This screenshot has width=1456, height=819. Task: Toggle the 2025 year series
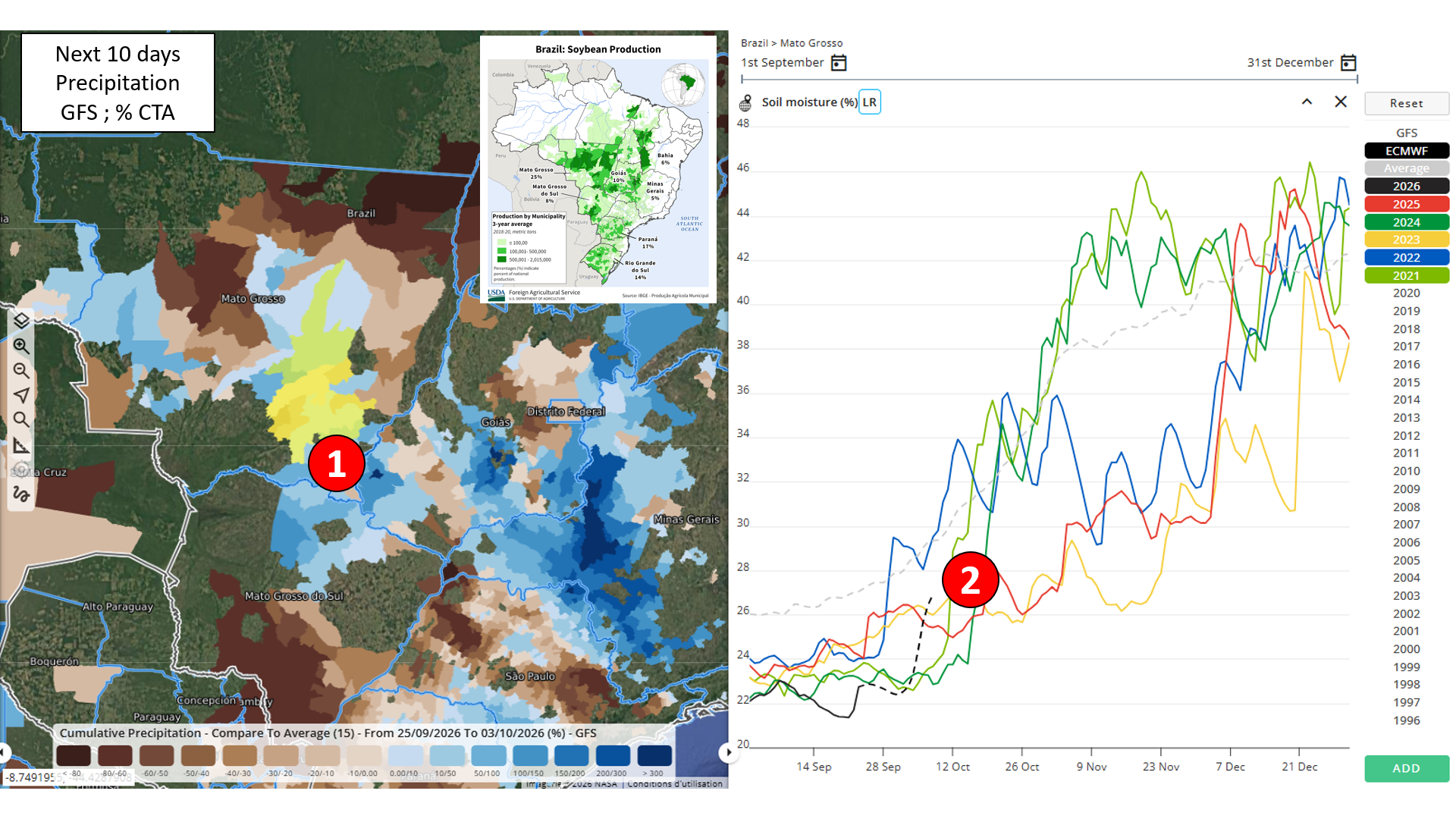click(x=1407, y=204)
